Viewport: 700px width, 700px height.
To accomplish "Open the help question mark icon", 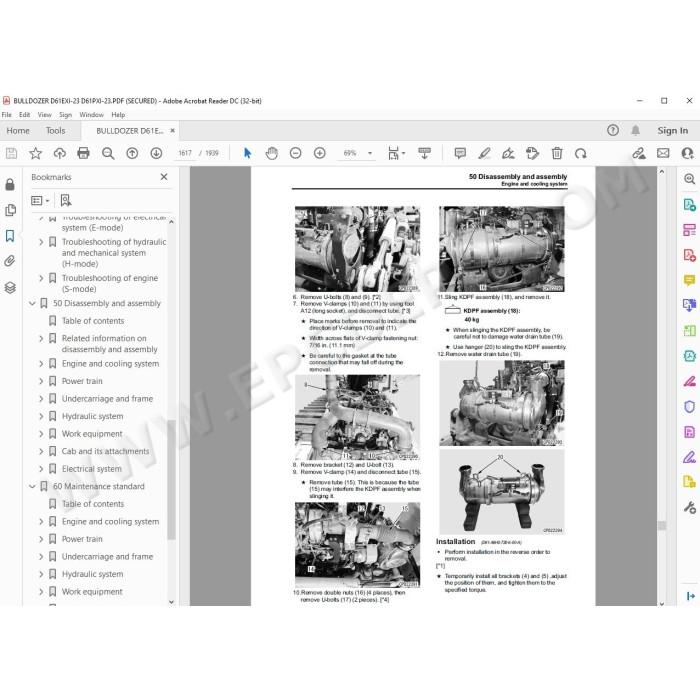I will [613, 130].
